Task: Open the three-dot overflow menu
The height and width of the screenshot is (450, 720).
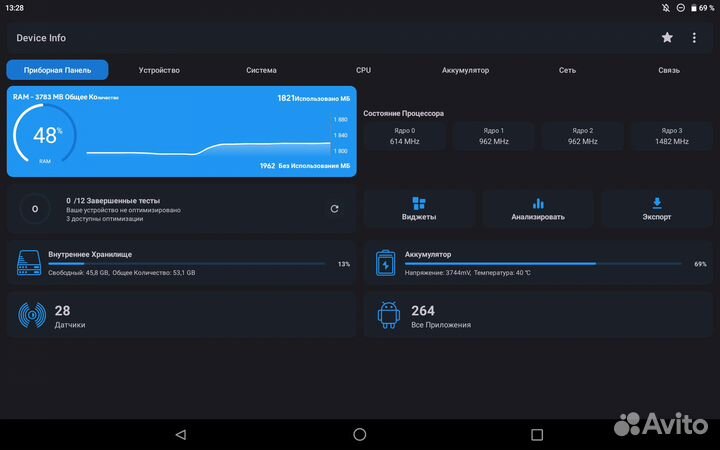Action: (x=694, y=38)
